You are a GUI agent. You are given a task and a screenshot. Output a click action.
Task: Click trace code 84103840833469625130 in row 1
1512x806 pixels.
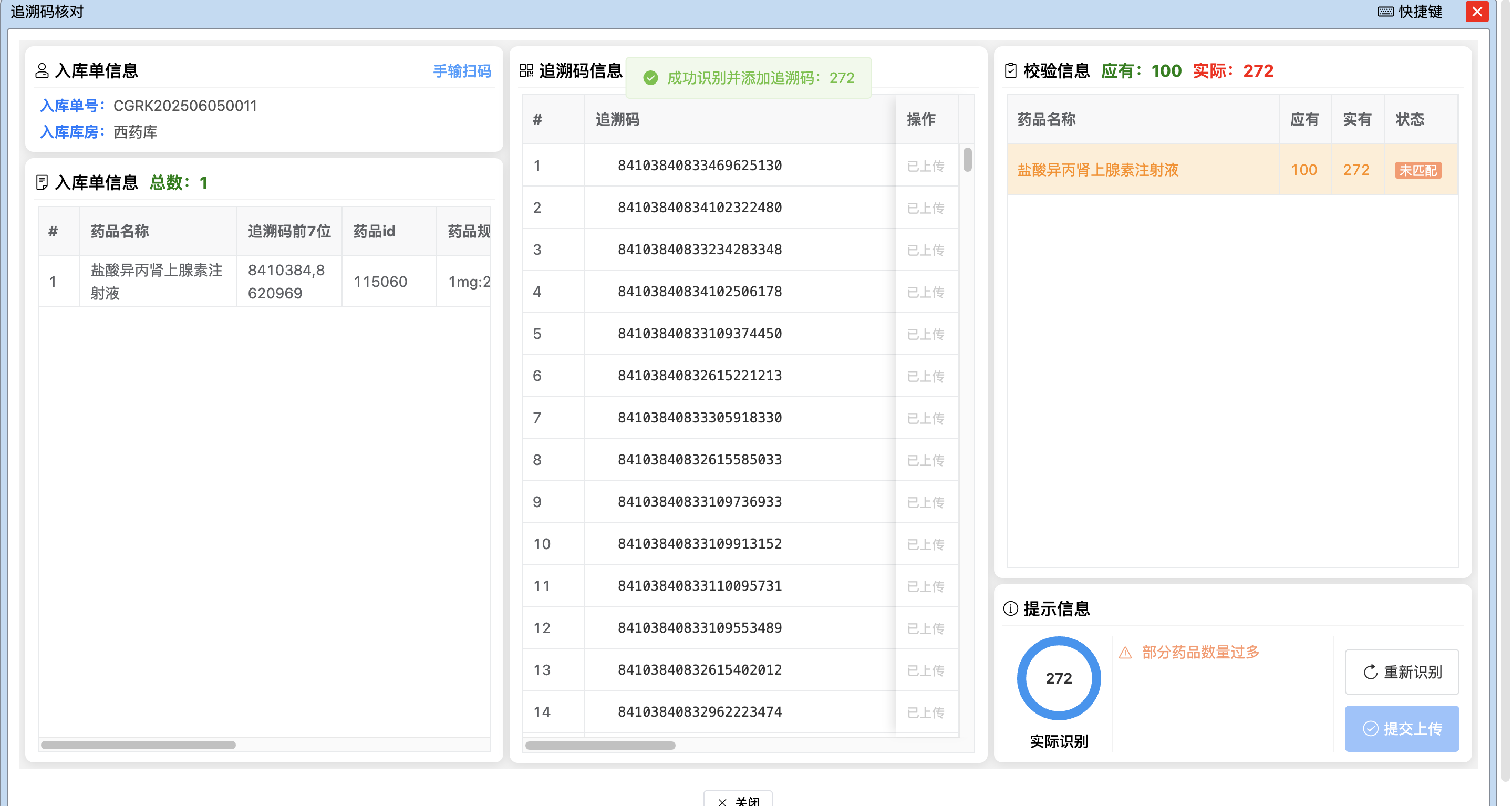(x=699, y=166)
